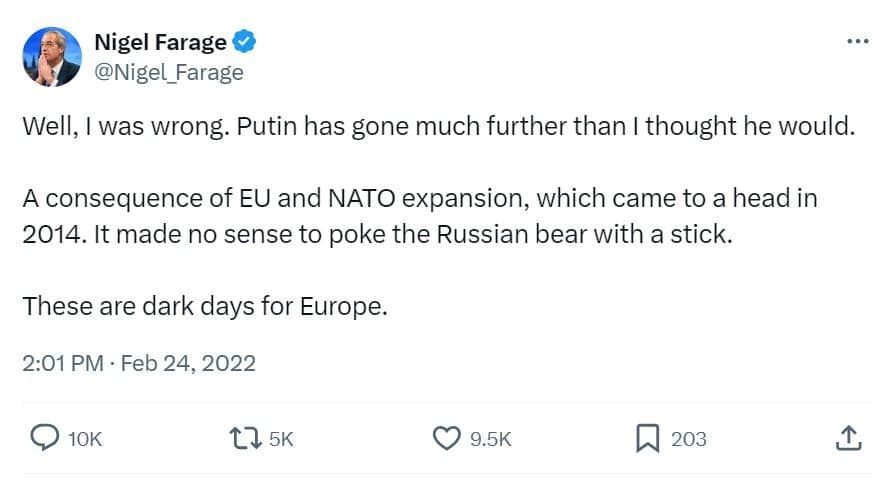Screen dimensions: 886x480
Task: Click the reply speech bubble icon
Action: (x=44, y=438)
